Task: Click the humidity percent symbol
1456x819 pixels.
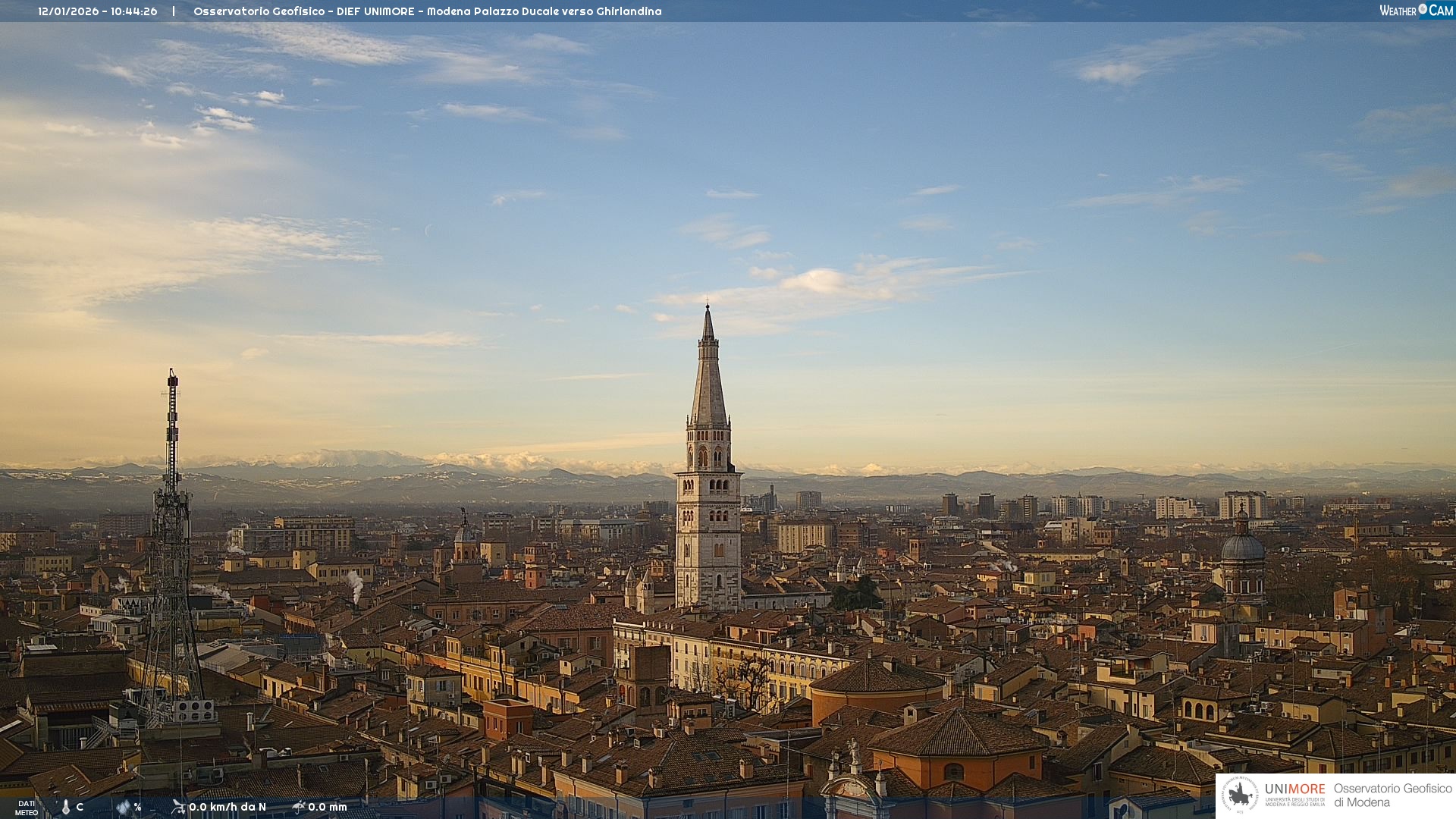Action: click(x=138, y=807)
